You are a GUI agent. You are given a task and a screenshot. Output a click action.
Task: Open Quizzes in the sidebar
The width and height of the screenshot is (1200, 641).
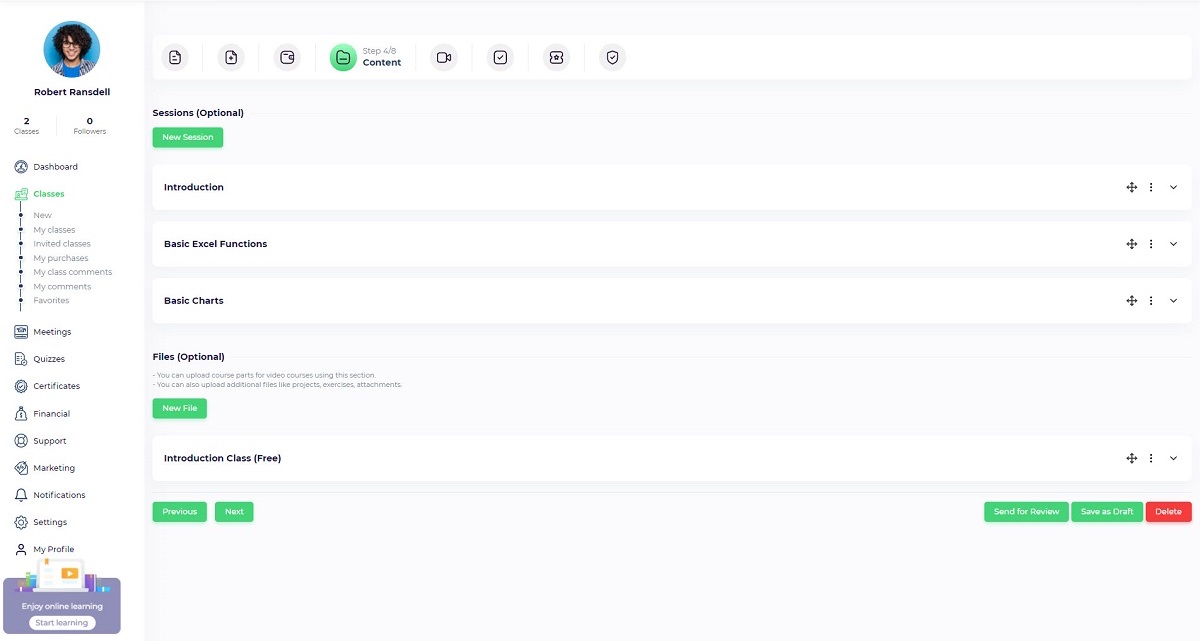coord(48,359)
